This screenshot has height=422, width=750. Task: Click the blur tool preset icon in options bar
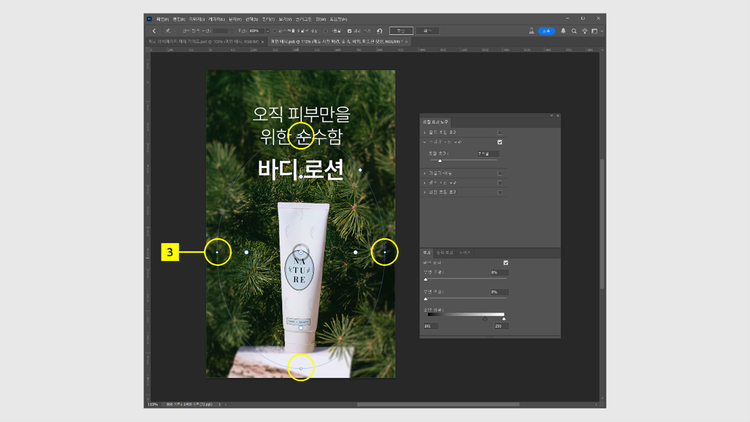(x=168, y=31)
